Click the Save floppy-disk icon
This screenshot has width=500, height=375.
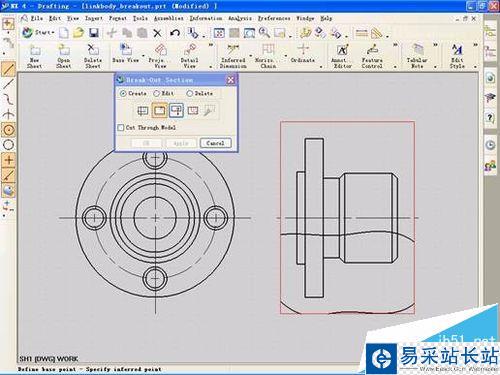pyautogui.click(x=94, y=33)
